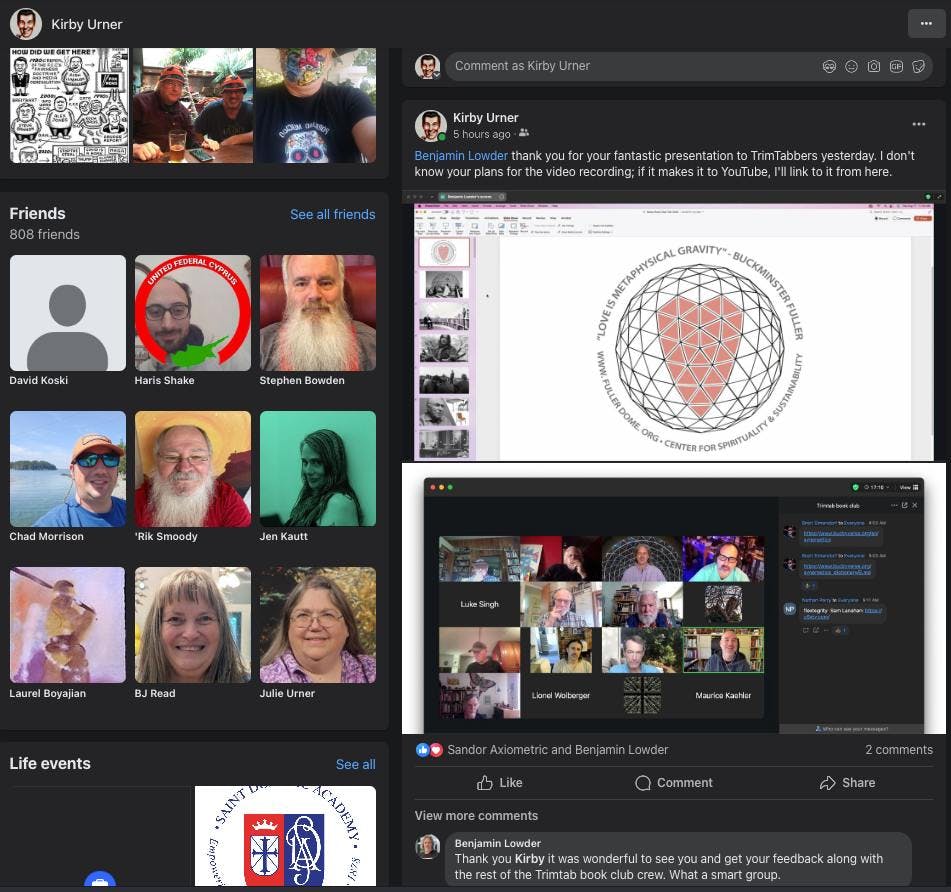
Task: Open Chad Morrison's profile picture
Action: (x=68, y=469)
